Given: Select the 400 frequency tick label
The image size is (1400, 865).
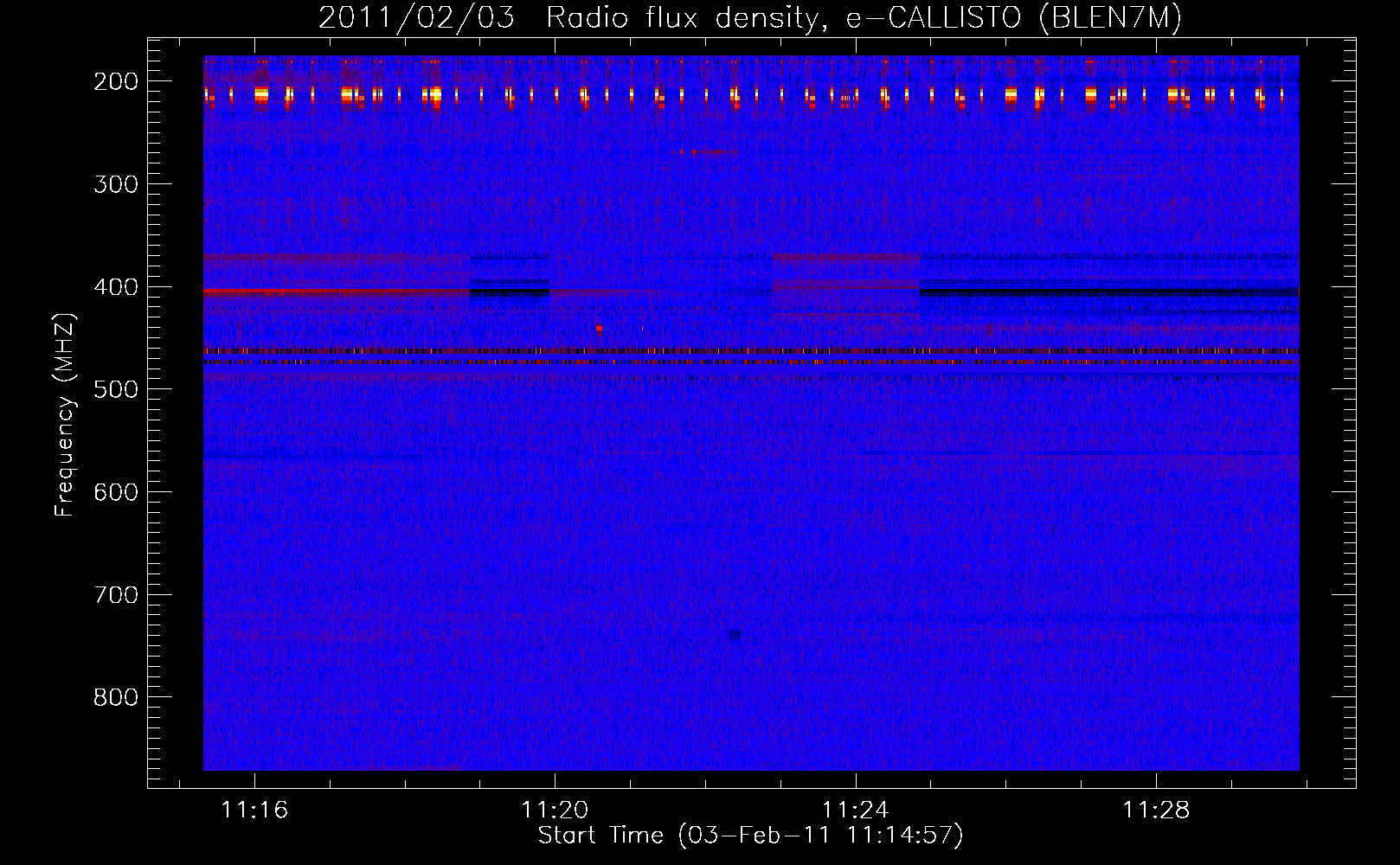Looking at the screenshot, I should click(115, 287).
